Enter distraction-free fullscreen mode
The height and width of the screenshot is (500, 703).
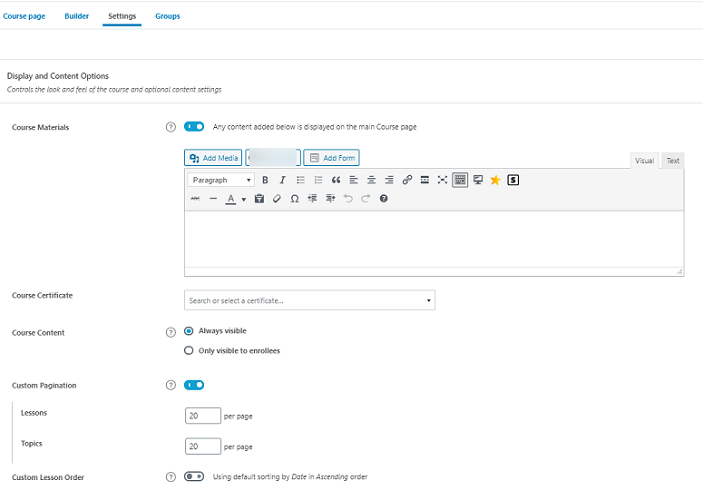coord(443,180)
